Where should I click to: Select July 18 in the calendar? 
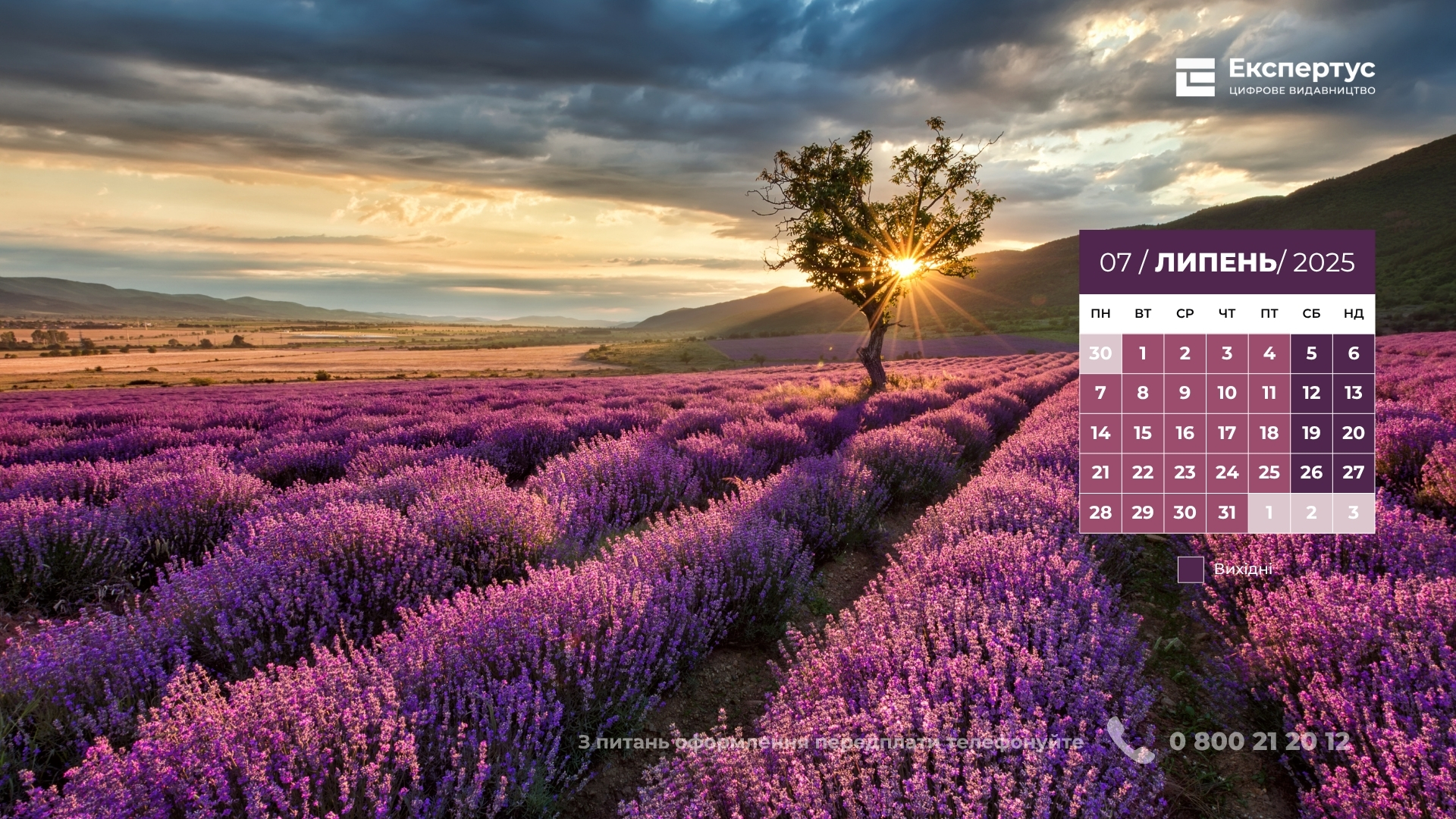[x=1269, y=433]
